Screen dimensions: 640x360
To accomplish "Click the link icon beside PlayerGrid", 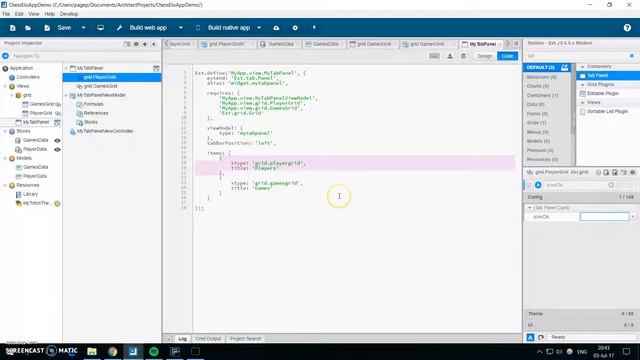I will [x=58, y=113].
